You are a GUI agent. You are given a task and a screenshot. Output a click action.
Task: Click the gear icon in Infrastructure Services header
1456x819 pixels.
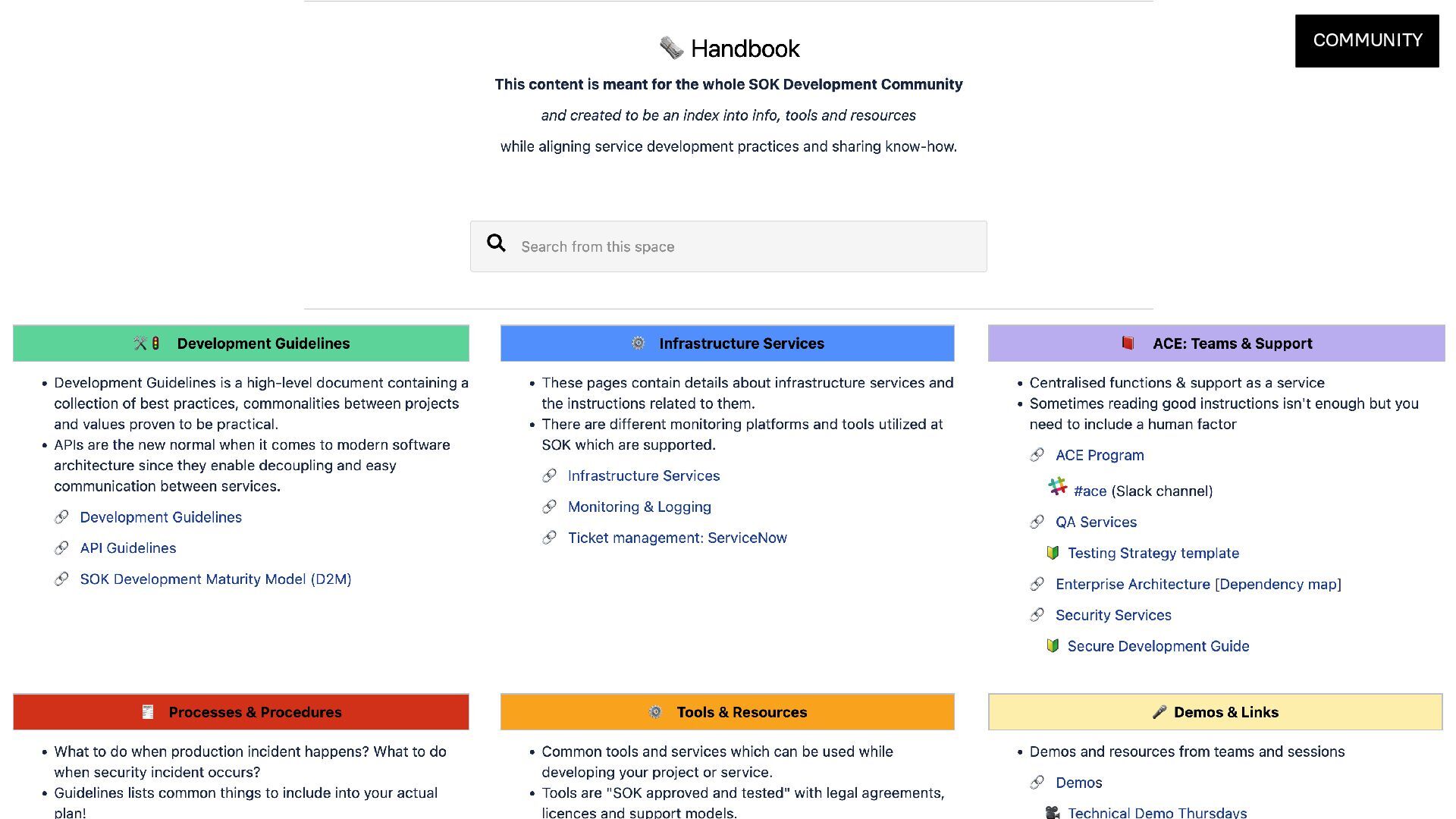pyautogui.click(x=638, y=344)
